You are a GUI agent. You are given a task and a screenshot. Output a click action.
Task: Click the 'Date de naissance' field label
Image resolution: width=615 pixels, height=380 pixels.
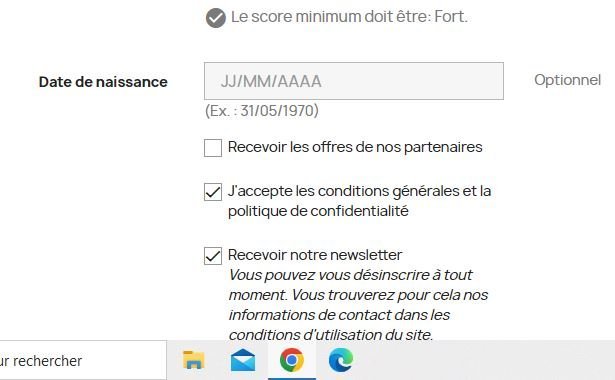(103, 82)
